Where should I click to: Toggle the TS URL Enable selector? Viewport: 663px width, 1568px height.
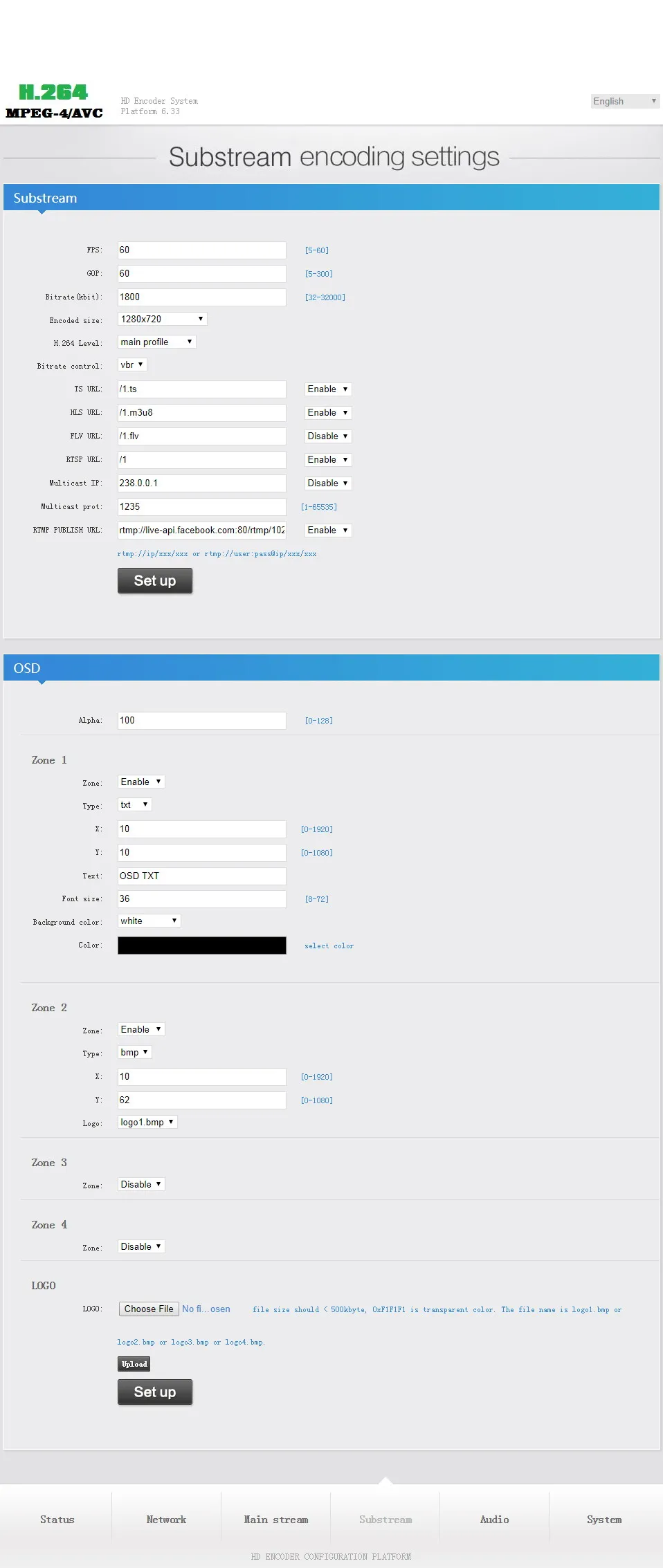pyautogui.click(x=328, y=389)
